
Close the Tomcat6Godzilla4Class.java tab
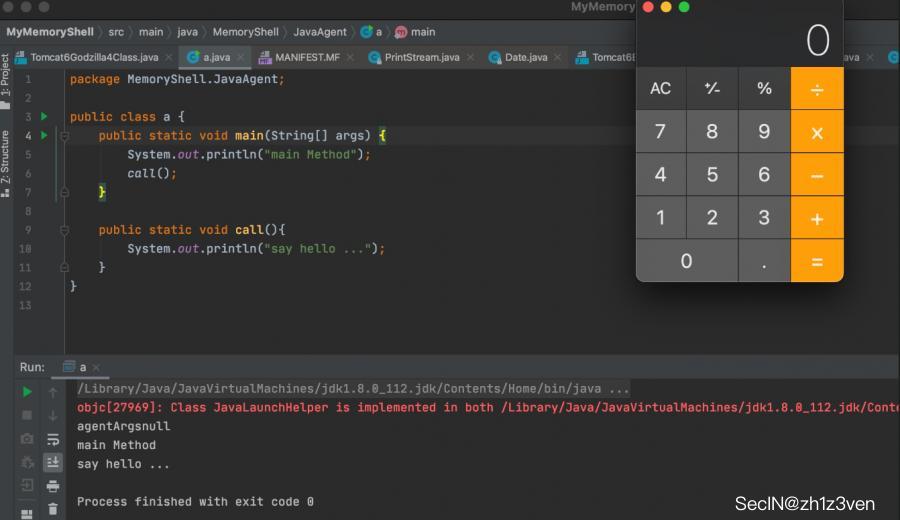[x=168, y=57]
